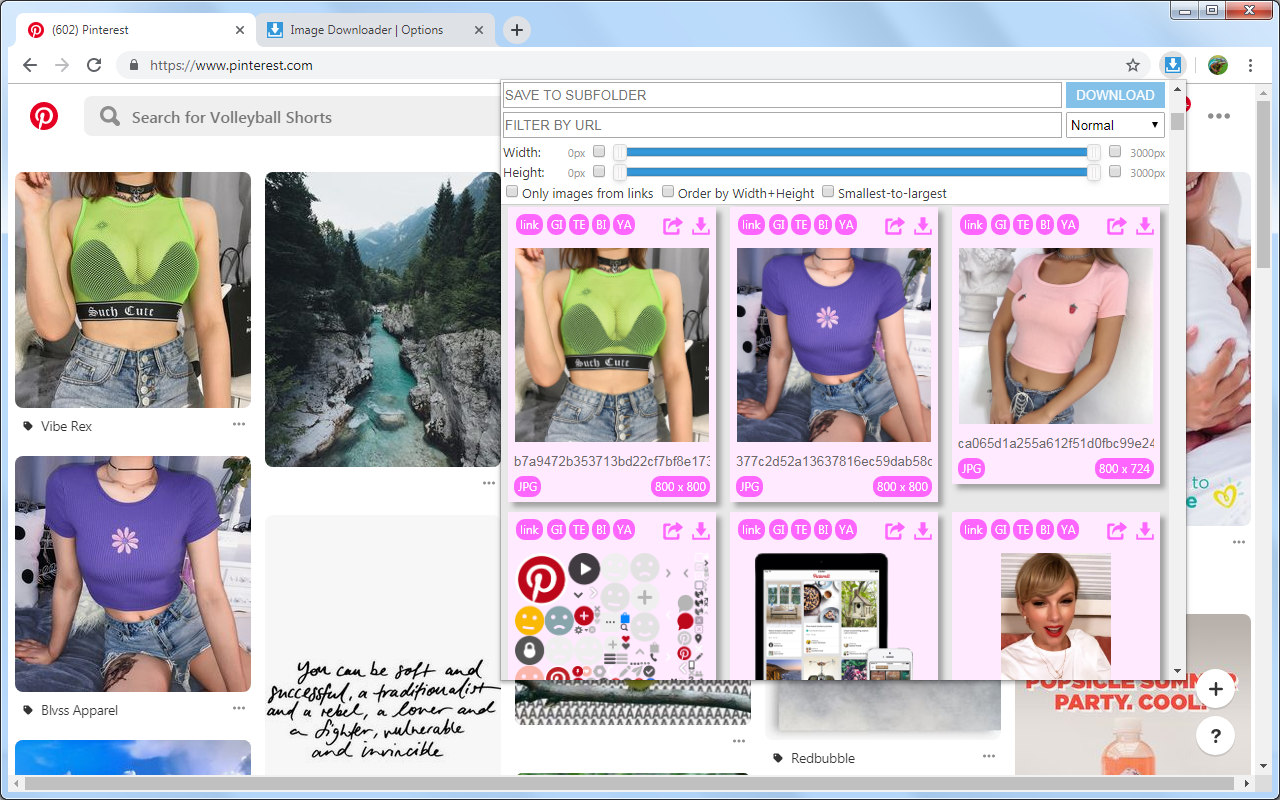Download the Pinterest icon sprite sheet image
Screen dimensions: 1280x800
tap(701, 530)
